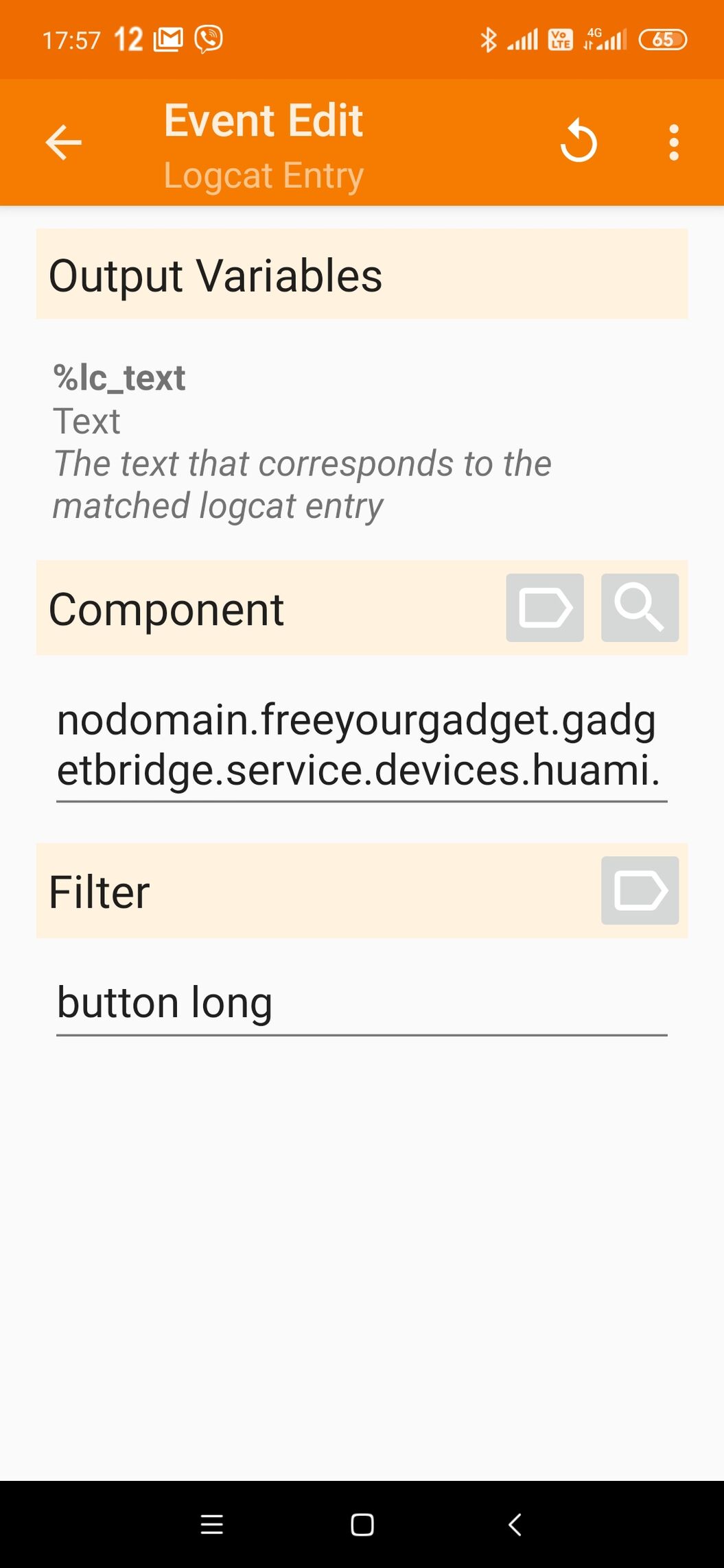Image resolution: width=724 pixels, height=1568 pixels.
Task: Tap the Logcat Entry subtitle
Action: (x=264, y=176)
